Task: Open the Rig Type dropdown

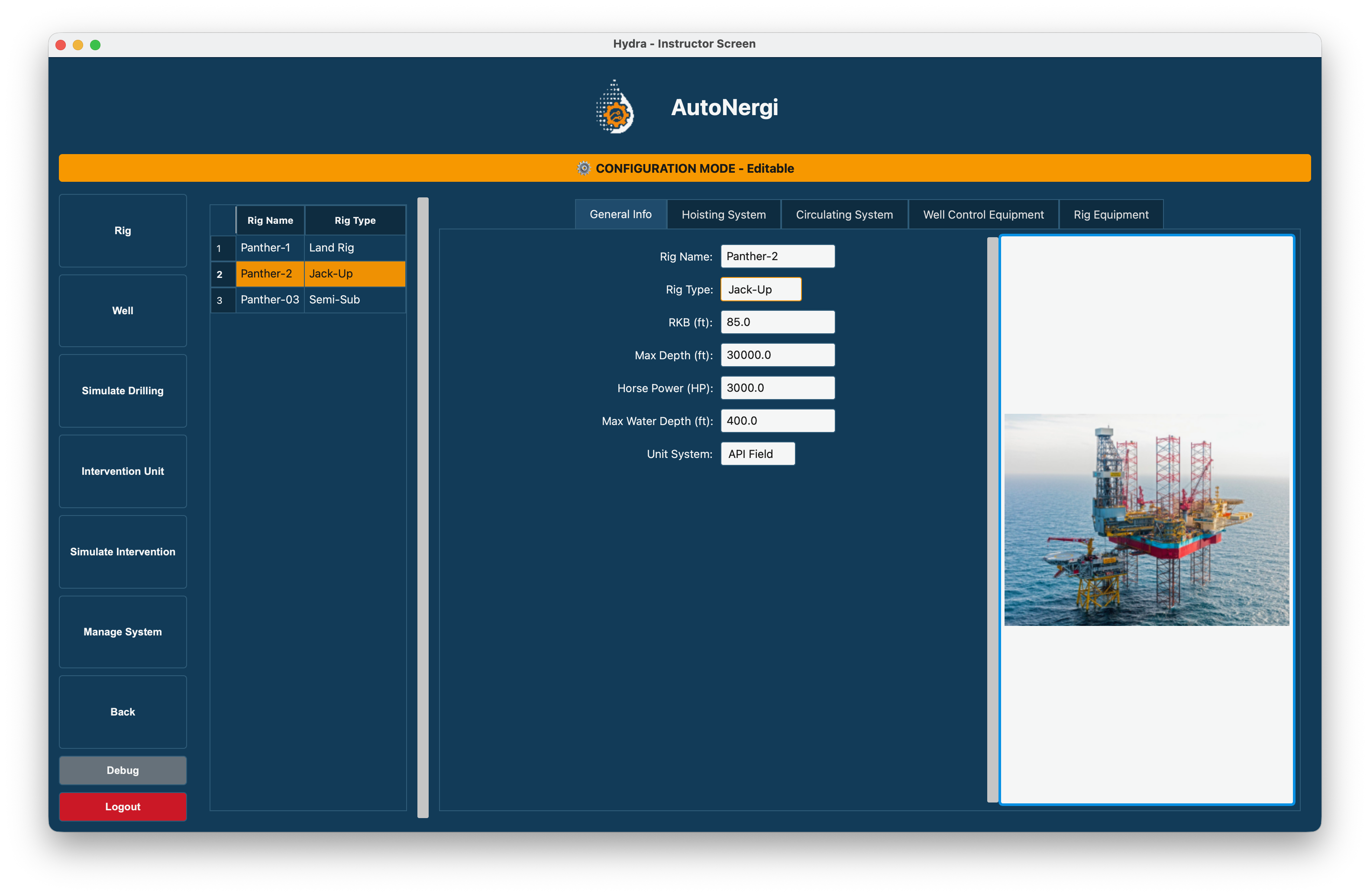Action: pos(760,290)
